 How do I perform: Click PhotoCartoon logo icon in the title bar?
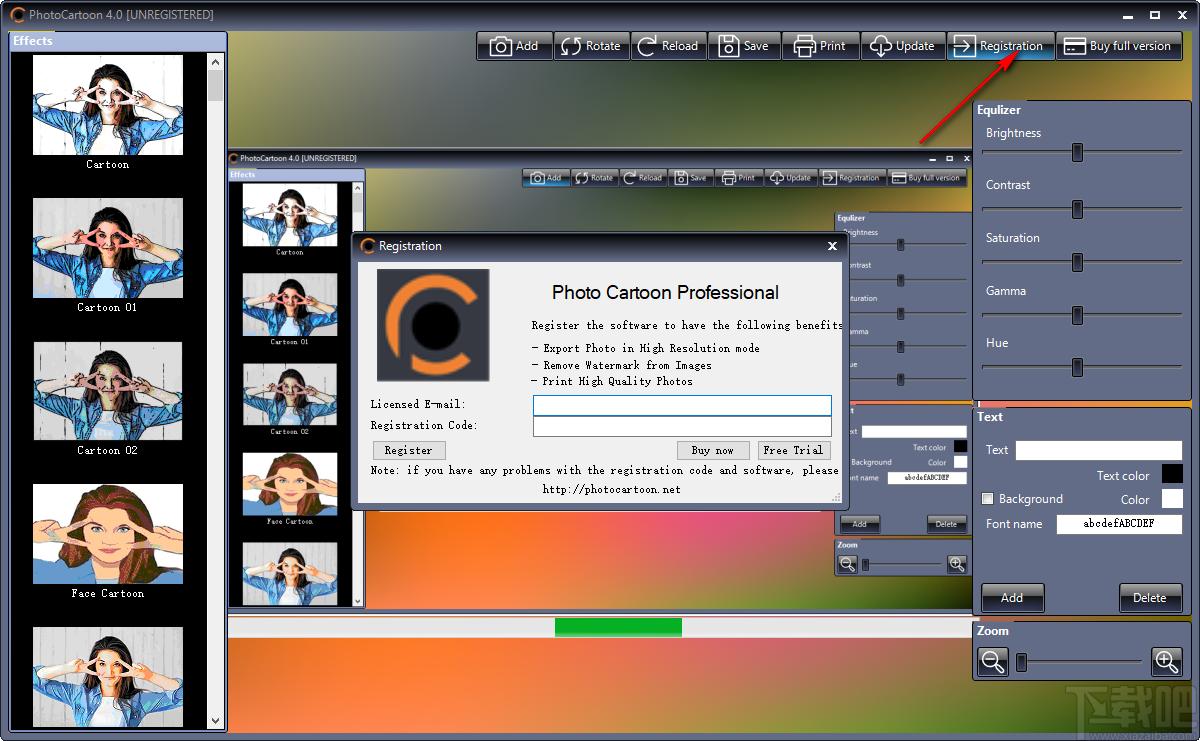coord(18,15)
